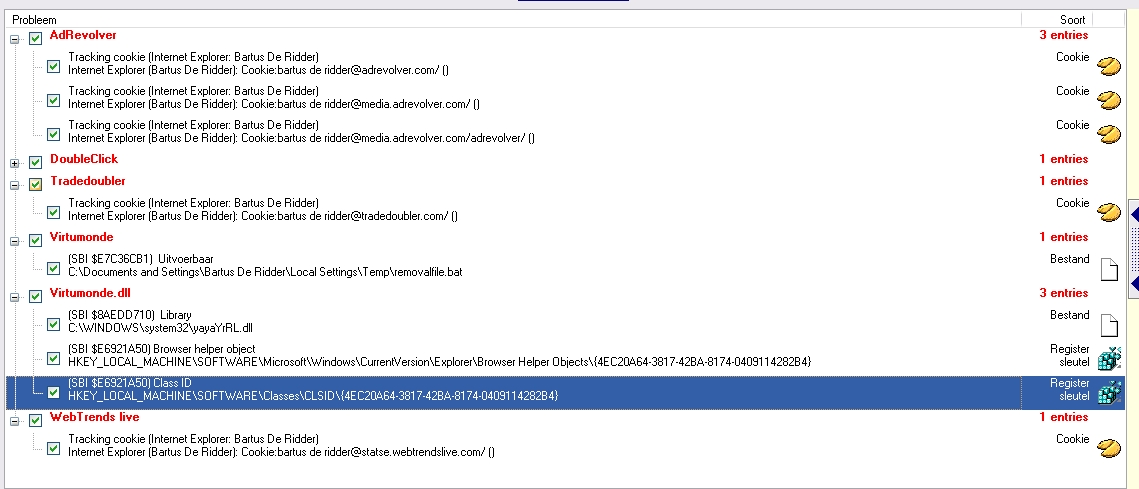
Task: Uncheck media.adrevolver.com/adrevolver/ cookie checkbox
Action: click(53, 134)
